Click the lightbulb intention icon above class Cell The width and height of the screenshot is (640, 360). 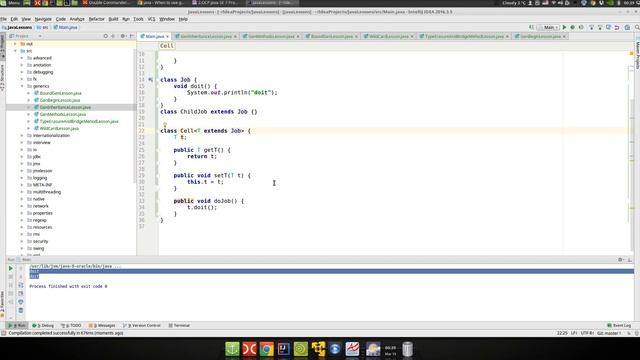pos(165,124)
